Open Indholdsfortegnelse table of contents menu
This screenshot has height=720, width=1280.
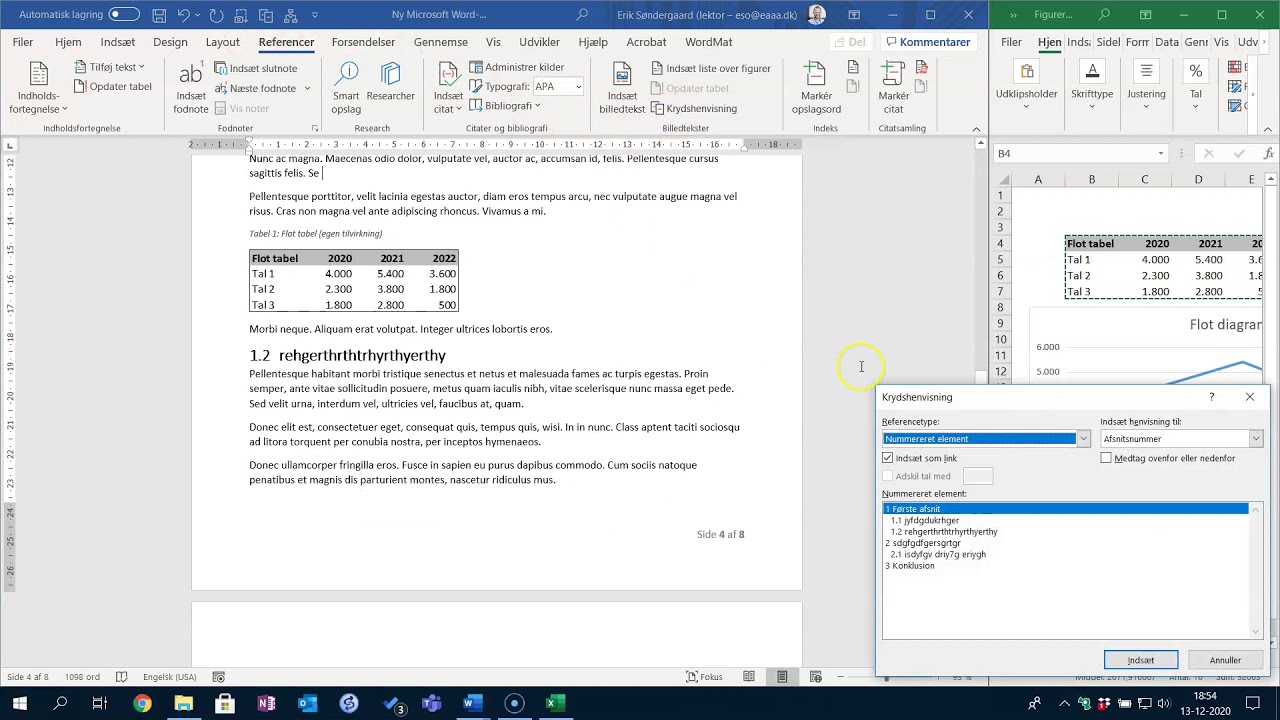(38, 88)
